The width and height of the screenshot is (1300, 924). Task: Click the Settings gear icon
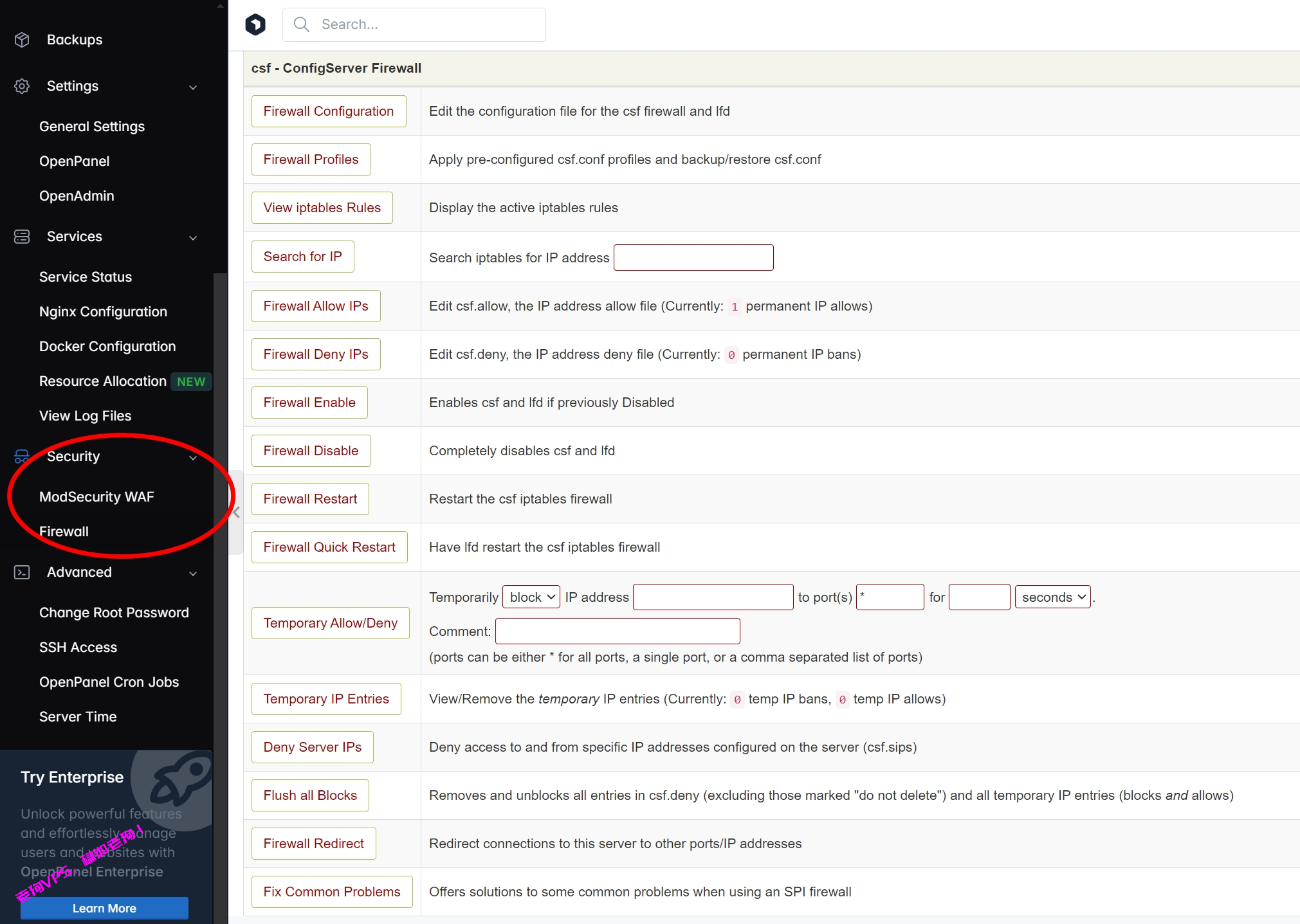[x=22, y=86]
